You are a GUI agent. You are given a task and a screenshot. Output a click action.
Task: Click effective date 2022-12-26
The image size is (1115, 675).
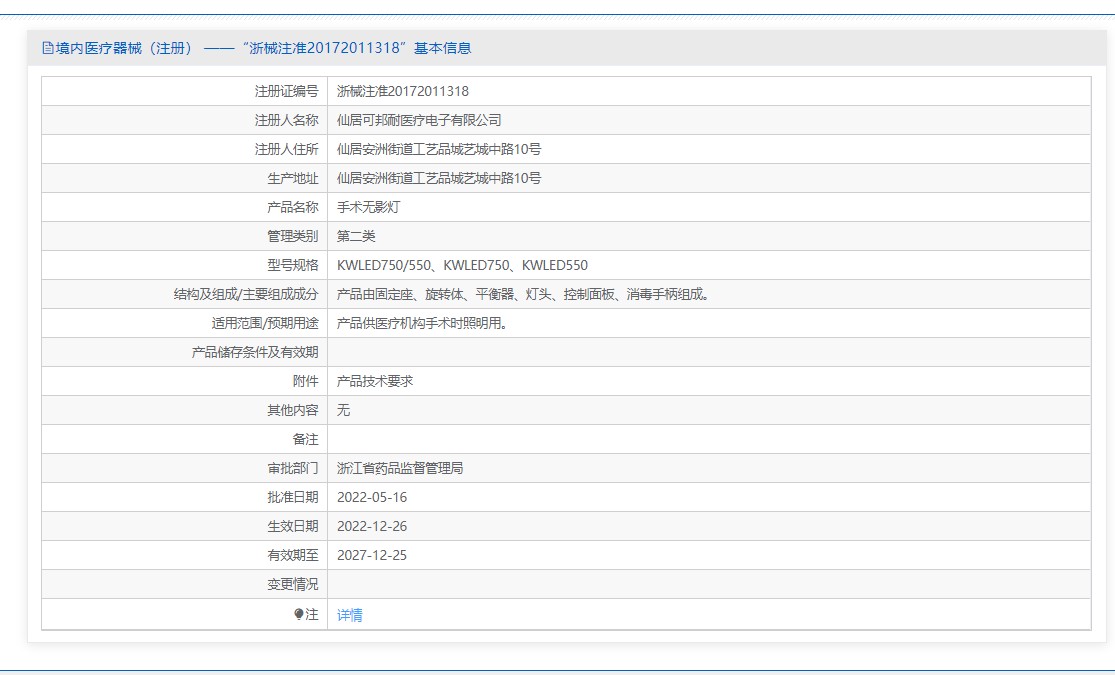[x=372, y=526]
